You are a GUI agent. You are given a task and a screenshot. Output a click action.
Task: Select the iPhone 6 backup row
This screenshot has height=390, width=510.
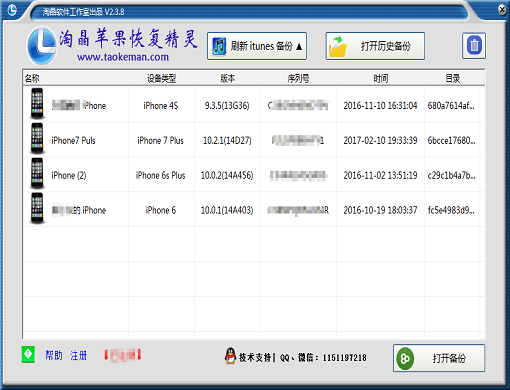254,210
